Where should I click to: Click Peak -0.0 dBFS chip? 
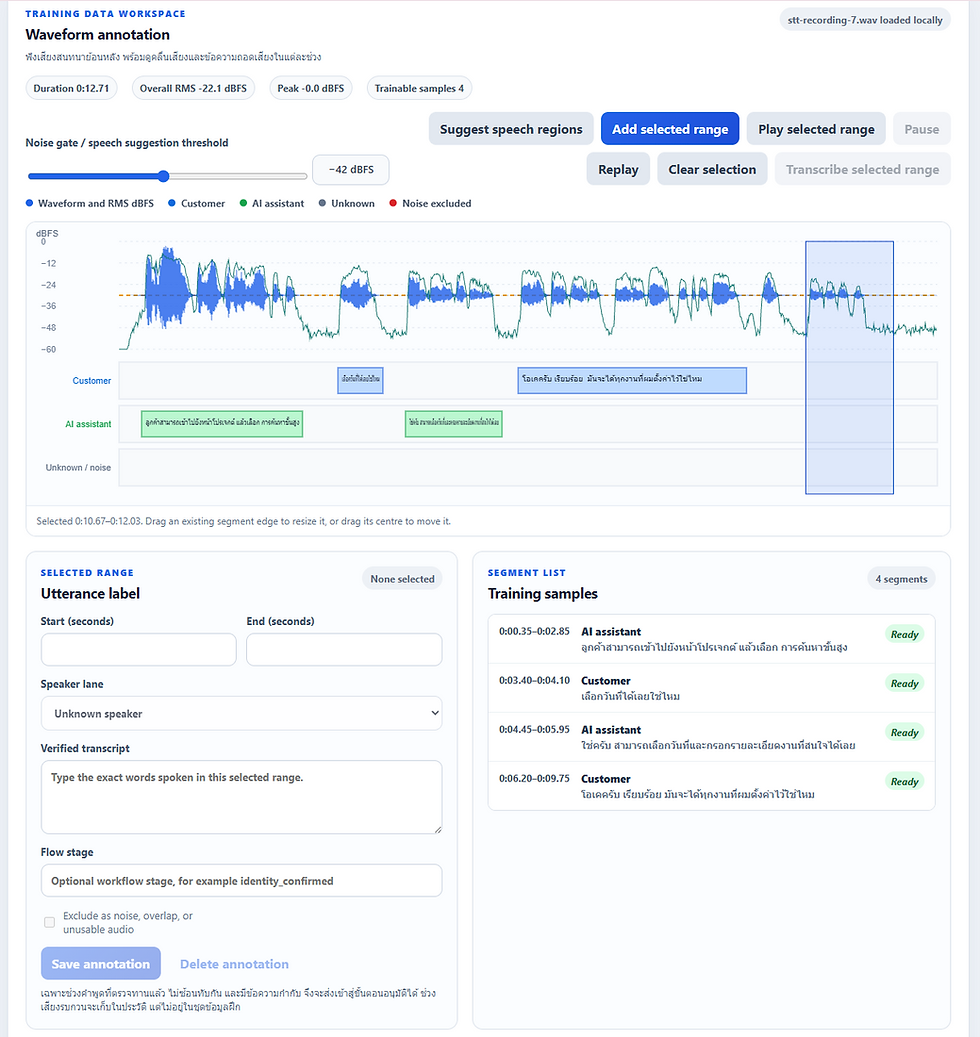point(311,88)
